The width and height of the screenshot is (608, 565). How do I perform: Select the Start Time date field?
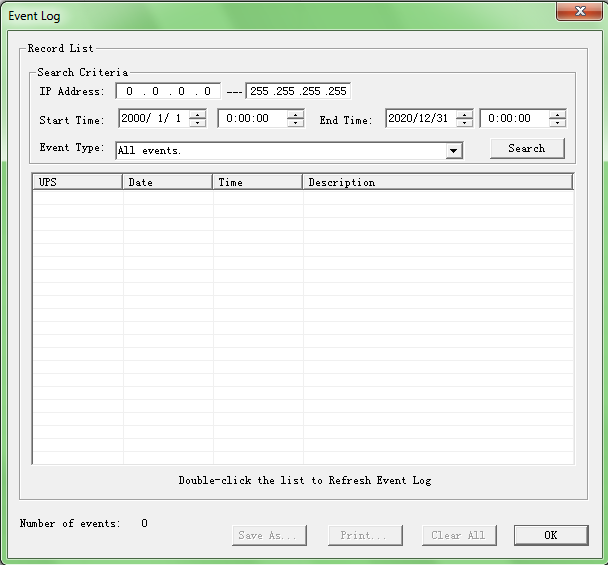coord(152,119)
